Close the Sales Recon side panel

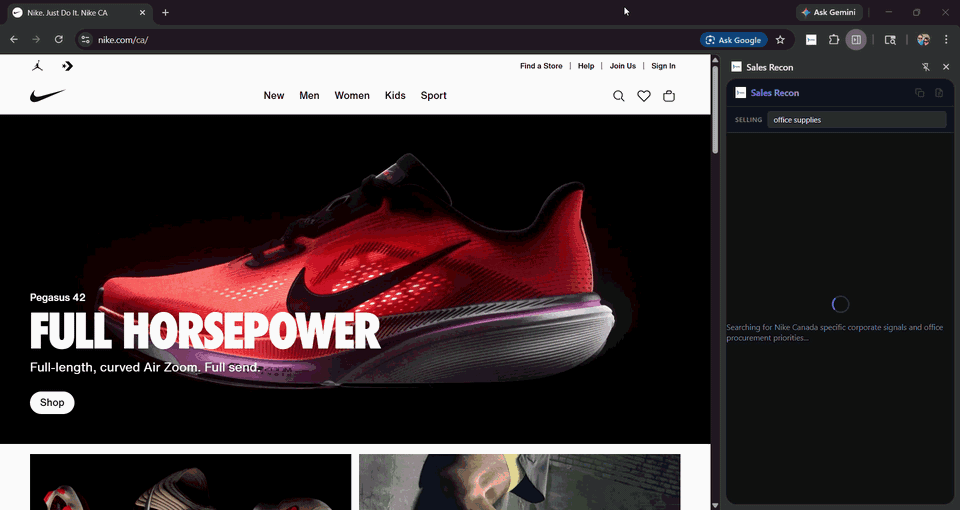pos(946,67)
